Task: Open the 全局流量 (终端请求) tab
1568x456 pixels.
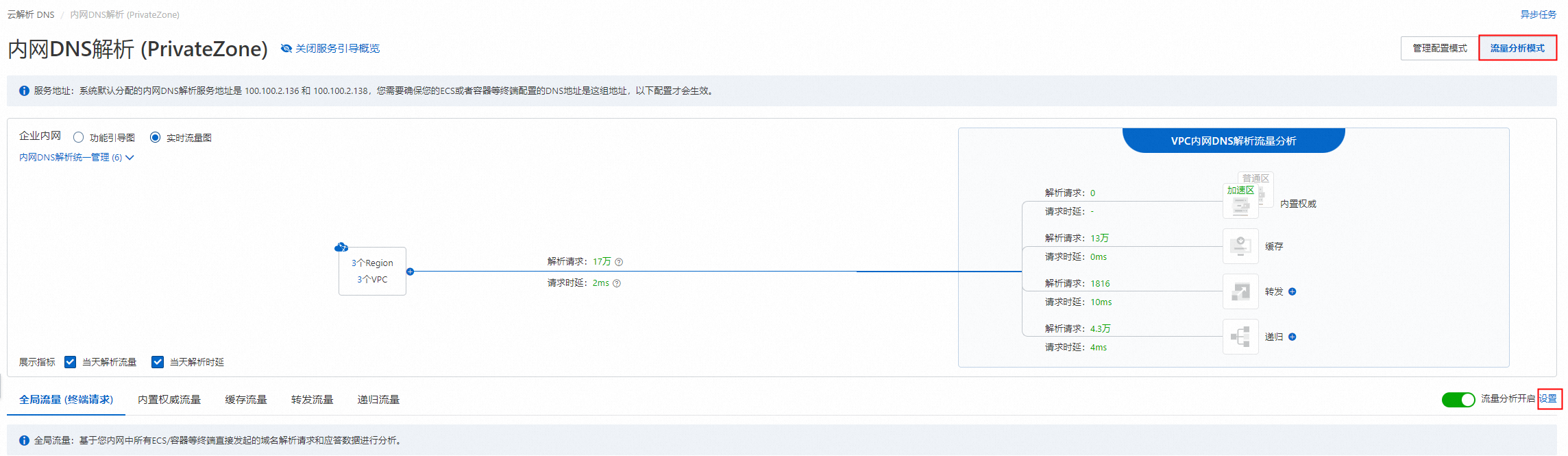Action: tap(66, 399)
